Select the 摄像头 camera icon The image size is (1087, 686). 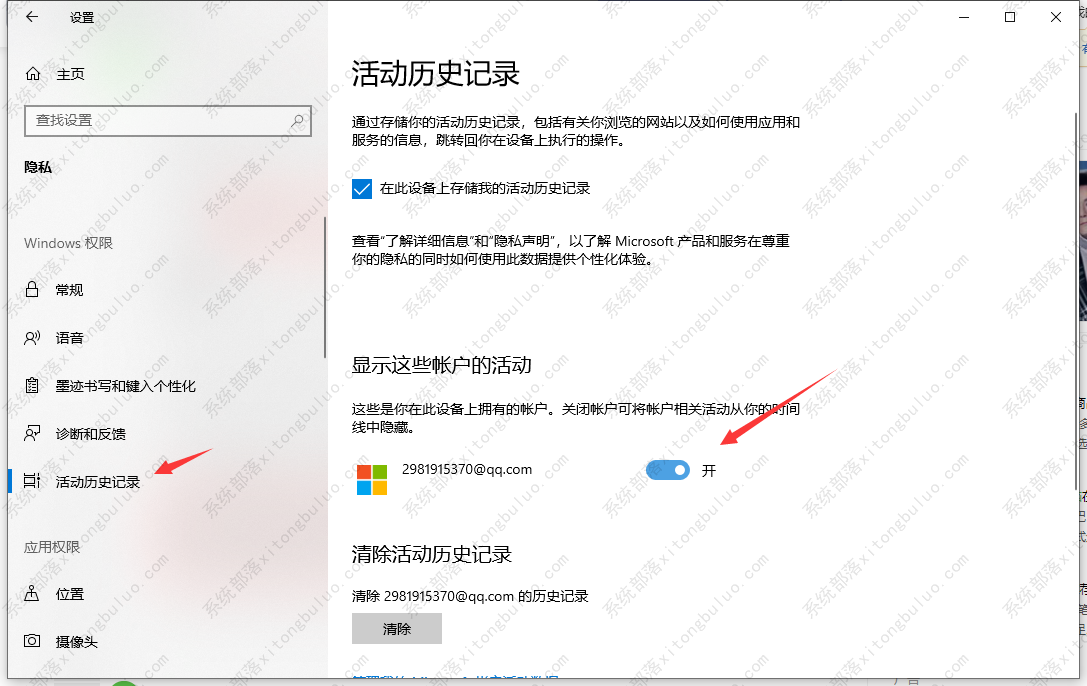pos(32,641)
